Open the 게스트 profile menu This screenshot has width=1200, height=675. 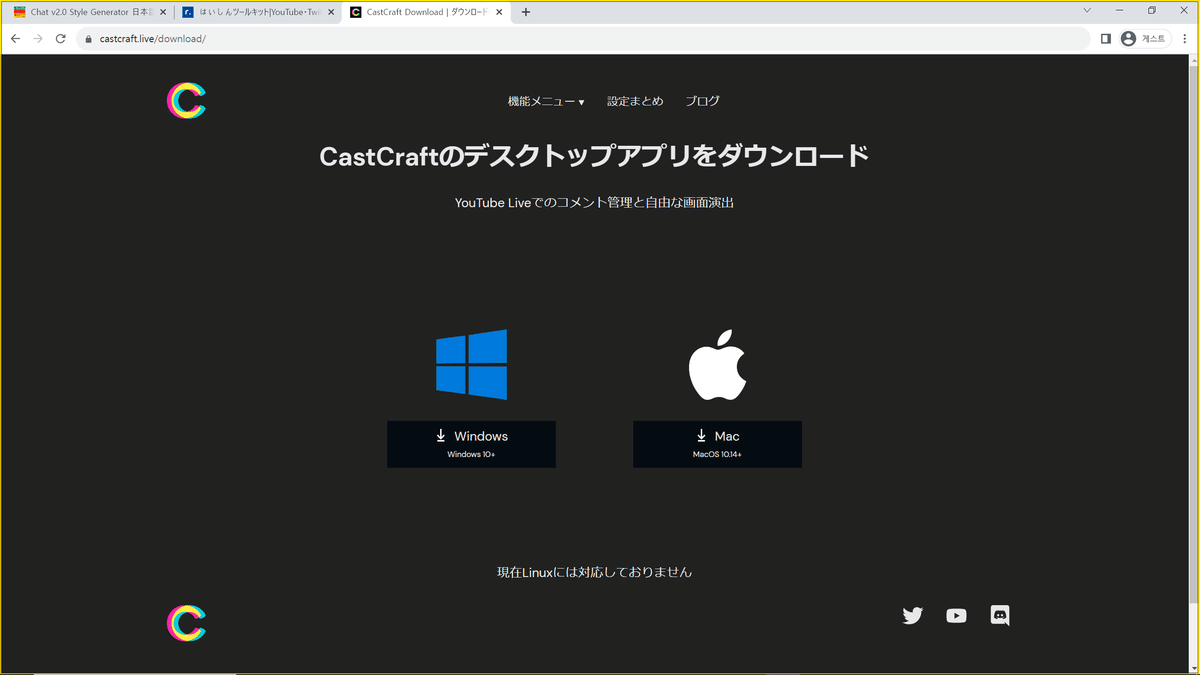(1144, 39)
